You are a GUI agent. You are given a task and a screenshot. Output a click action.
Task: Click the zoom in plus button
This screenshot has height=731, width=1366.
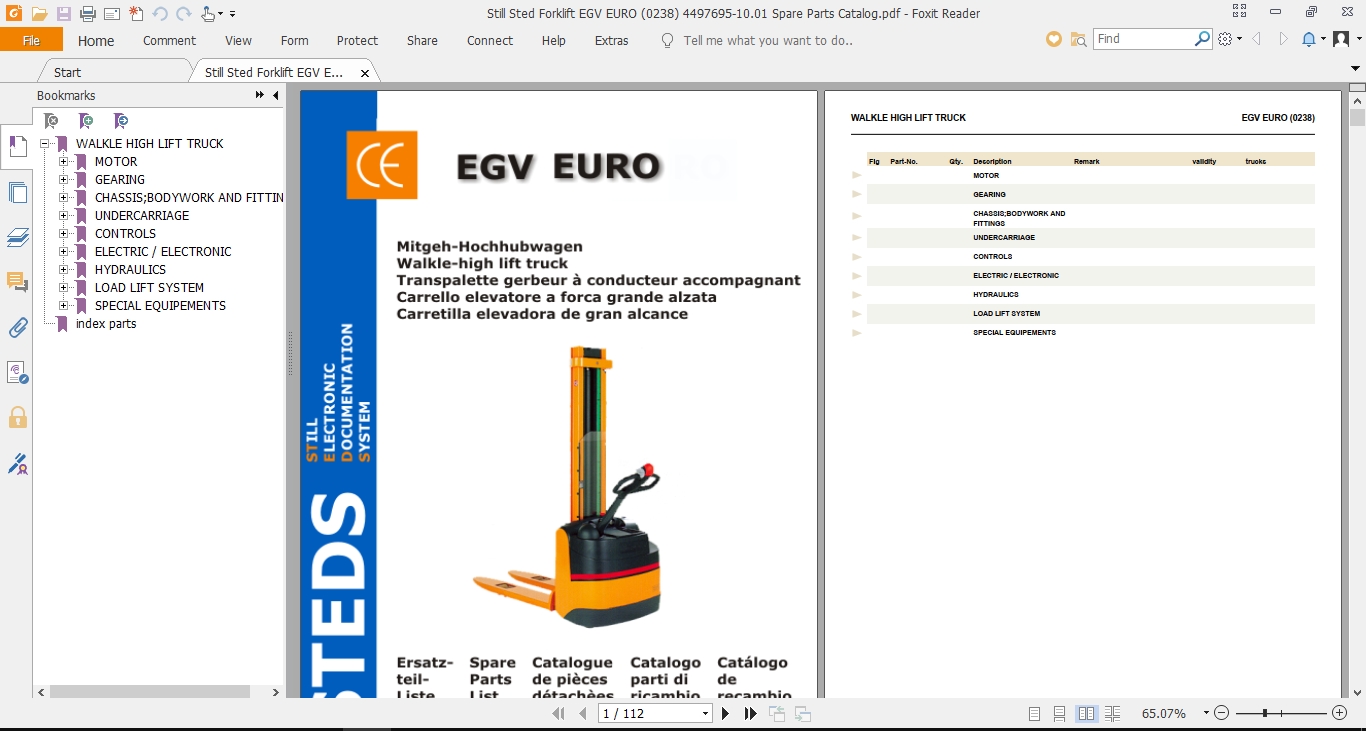pos(1340,714)
